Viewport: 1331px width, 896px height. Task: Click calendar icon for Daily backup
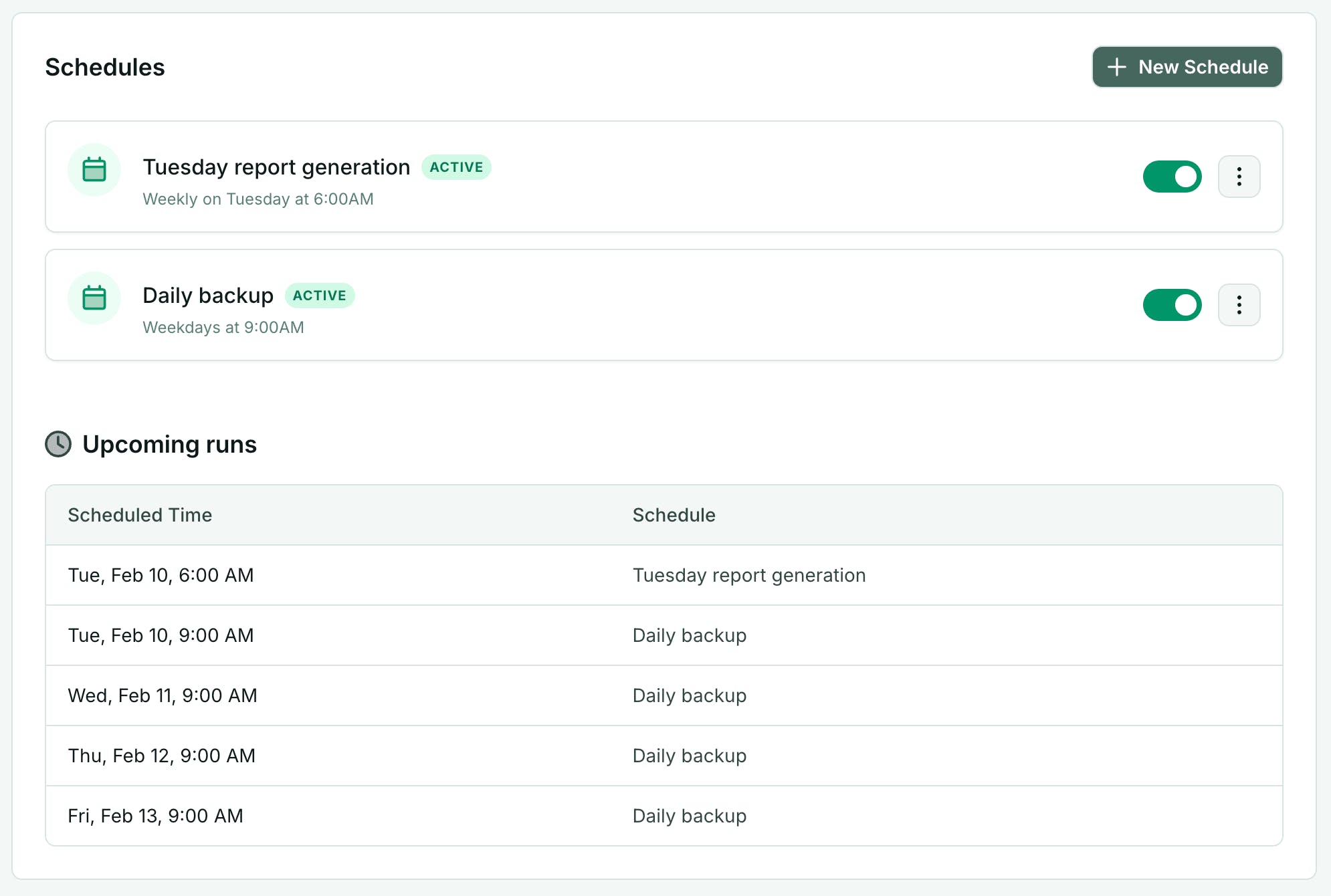pos(94,298)
